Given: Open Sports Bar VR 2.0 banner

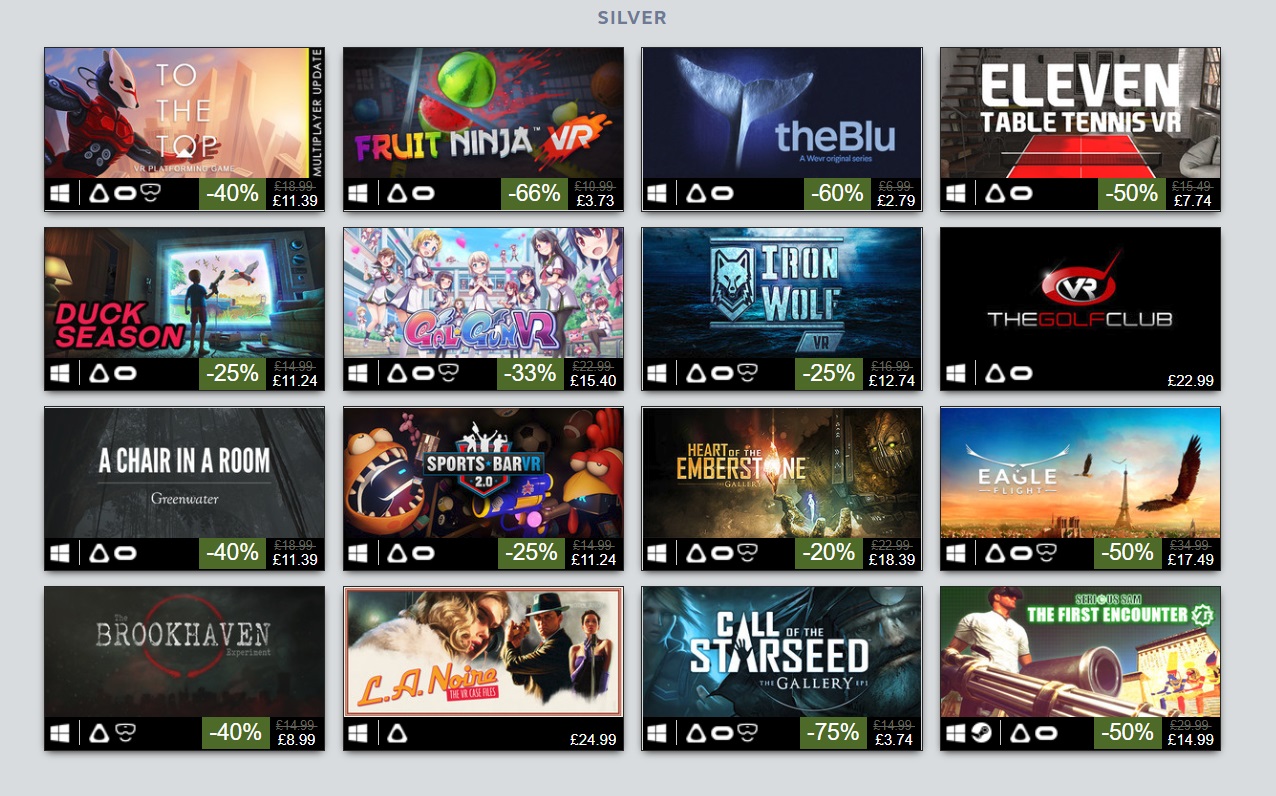Looking at the screenshot, I should coord(483,473).
